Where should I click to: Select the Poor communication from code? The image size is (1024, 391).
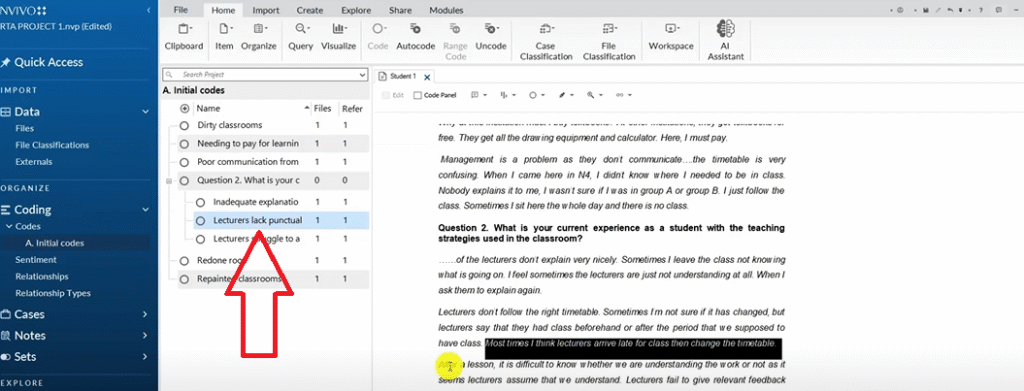click(248, 162)
